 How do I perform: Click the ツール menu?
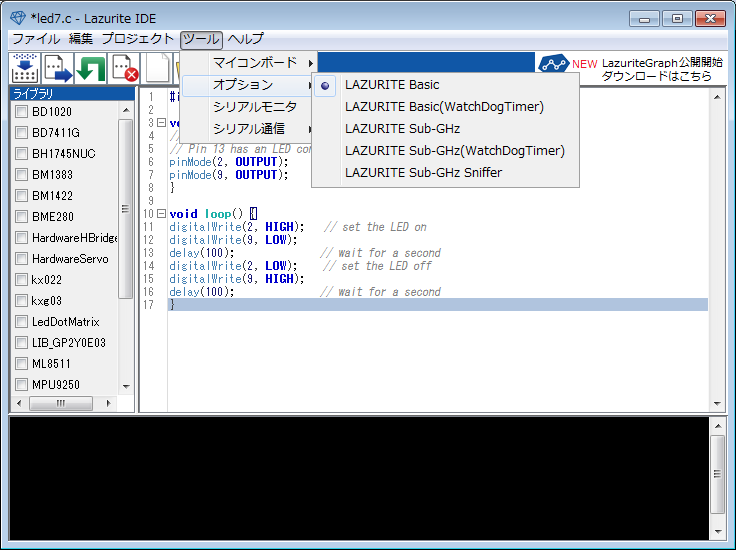point(201,39)
